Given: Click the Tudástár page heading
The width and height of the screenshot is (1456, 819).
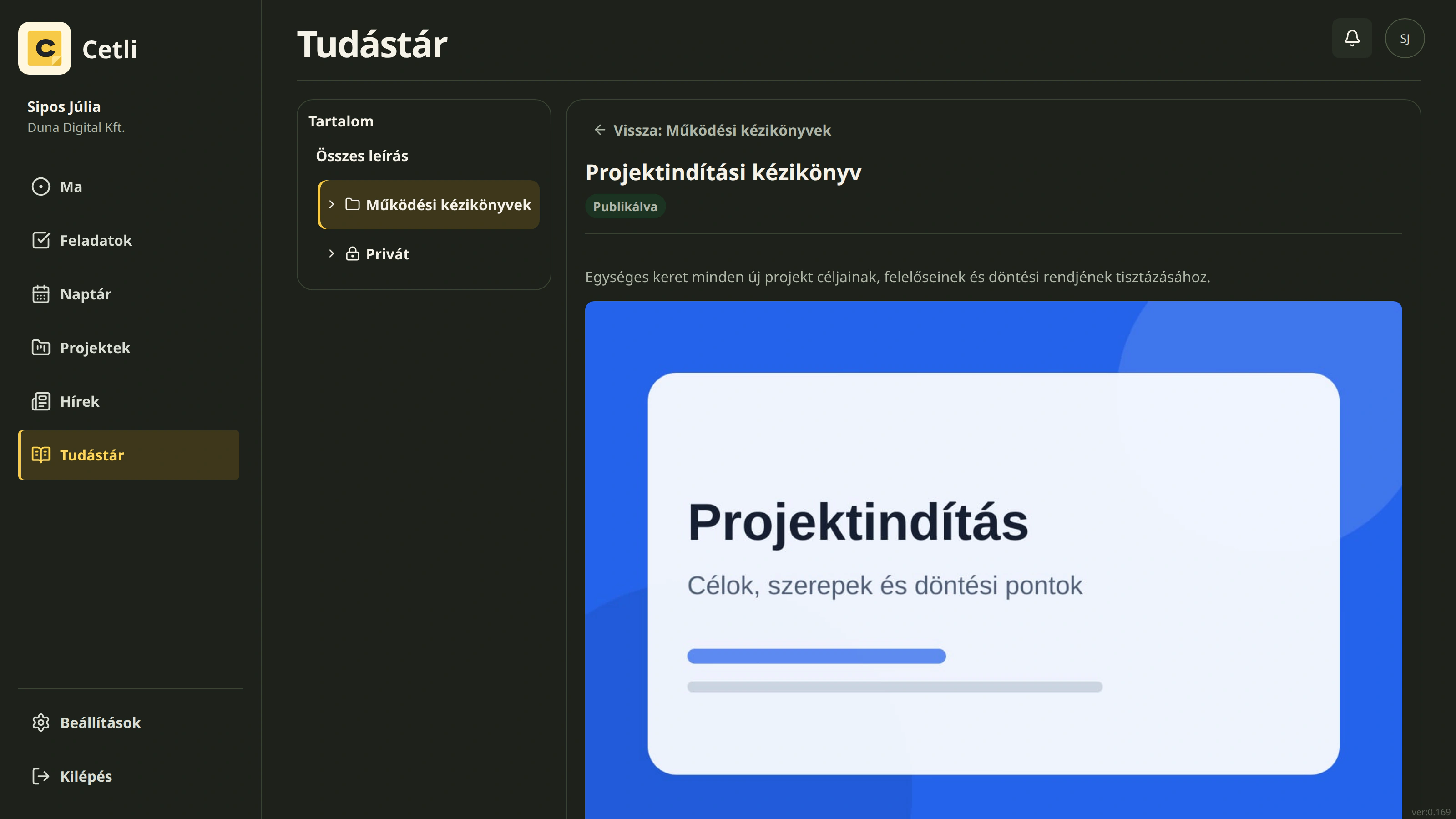Looking at the screenshot, I should click(372, 45).
